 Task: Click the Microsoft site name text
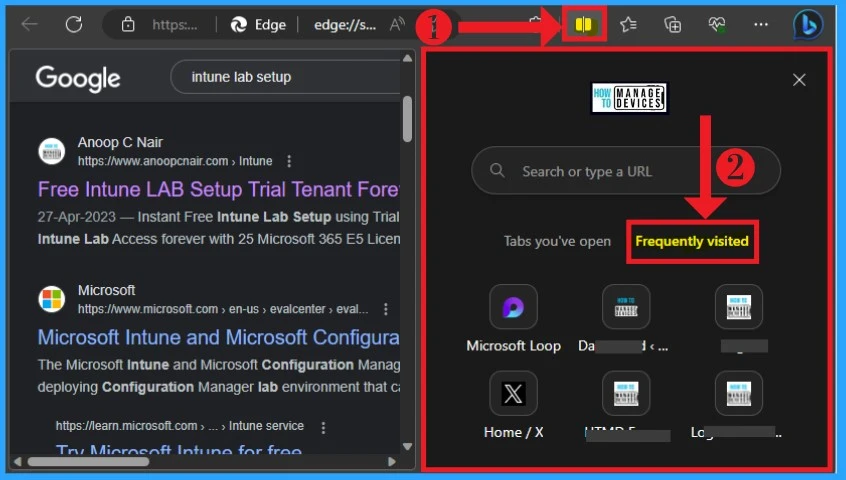pyautogui.click(x=106, y=290)
